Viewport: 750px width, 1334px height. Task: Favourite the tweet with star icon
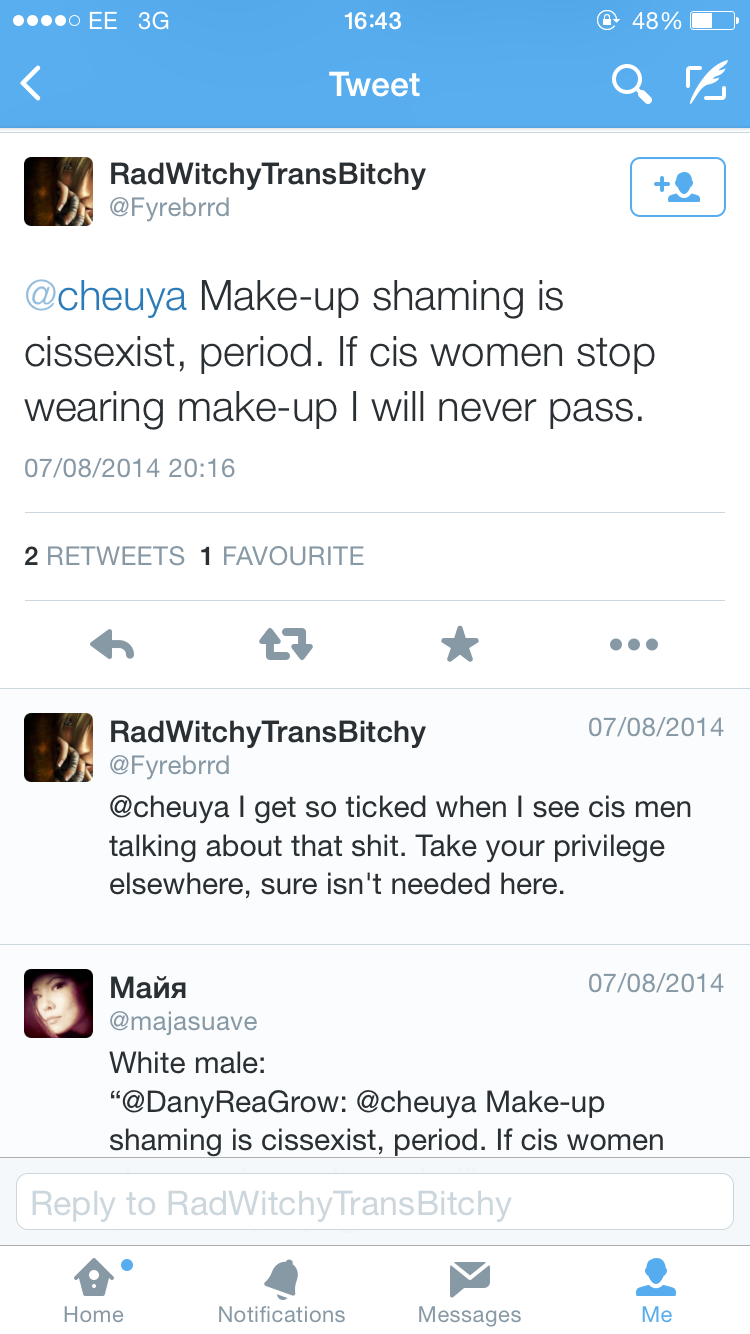pyautogui.click(x=460, y=645)
